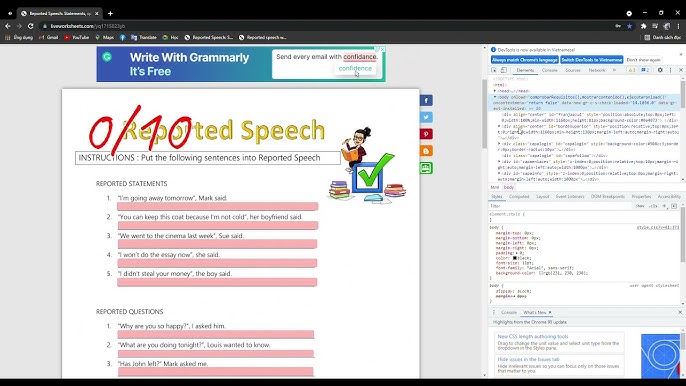This screenshot has height=386, width=686.
Task: Click the orange Blogger share icon
Action: 426,151
